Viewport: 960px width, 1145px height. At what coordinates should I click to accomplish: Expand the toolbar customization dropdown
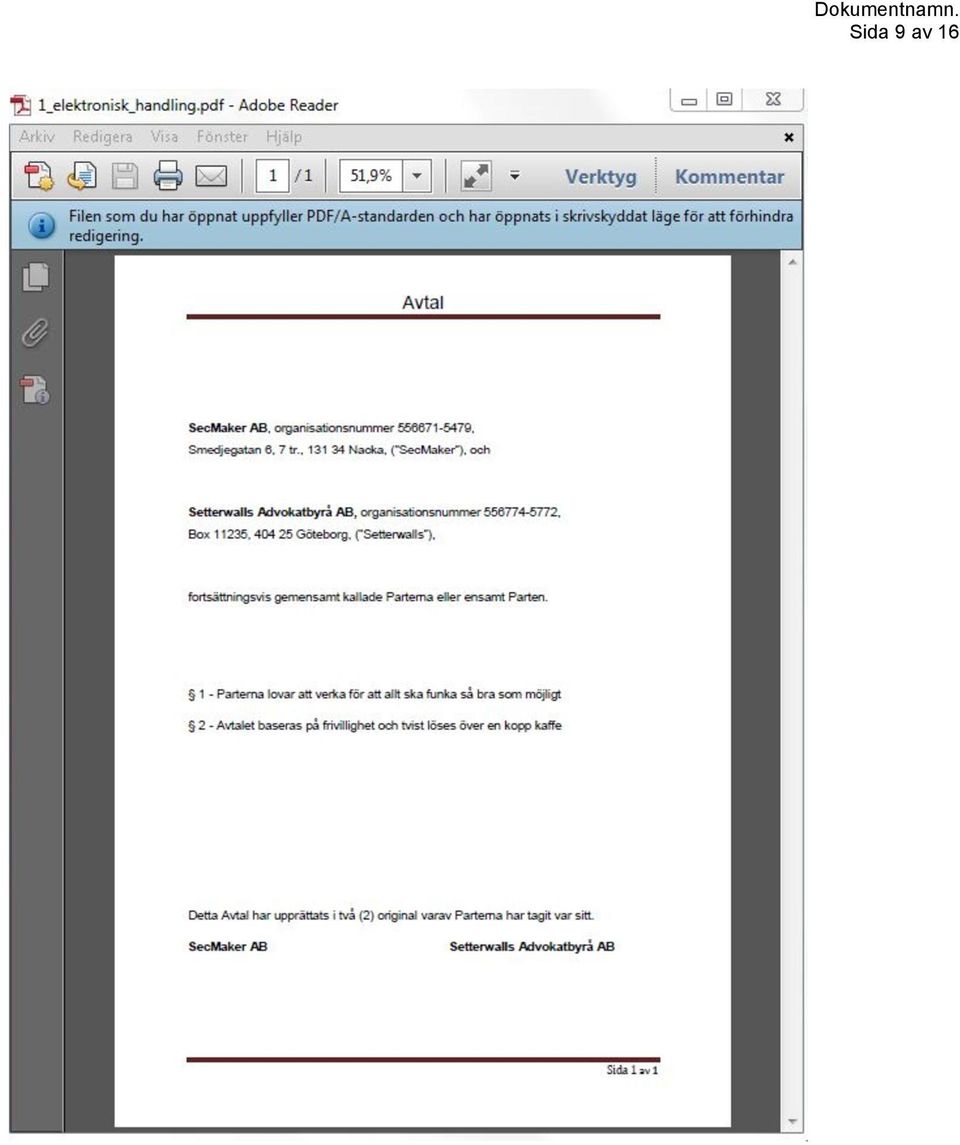pyautogui.click(x=515, y=176)
